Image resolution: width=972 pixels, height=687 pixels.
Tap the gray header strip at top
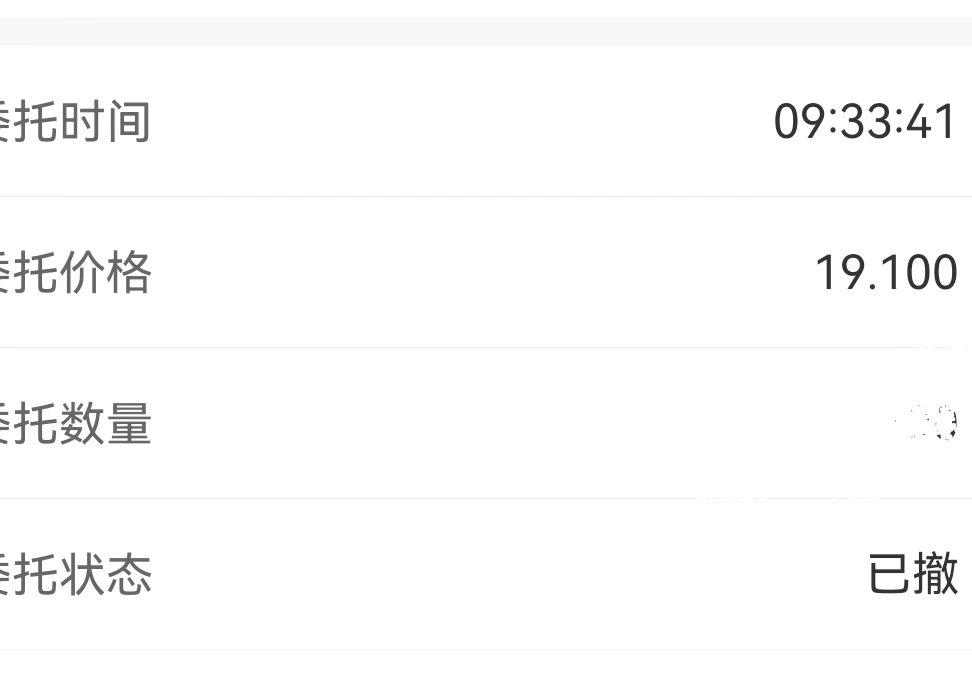[486, 30]
